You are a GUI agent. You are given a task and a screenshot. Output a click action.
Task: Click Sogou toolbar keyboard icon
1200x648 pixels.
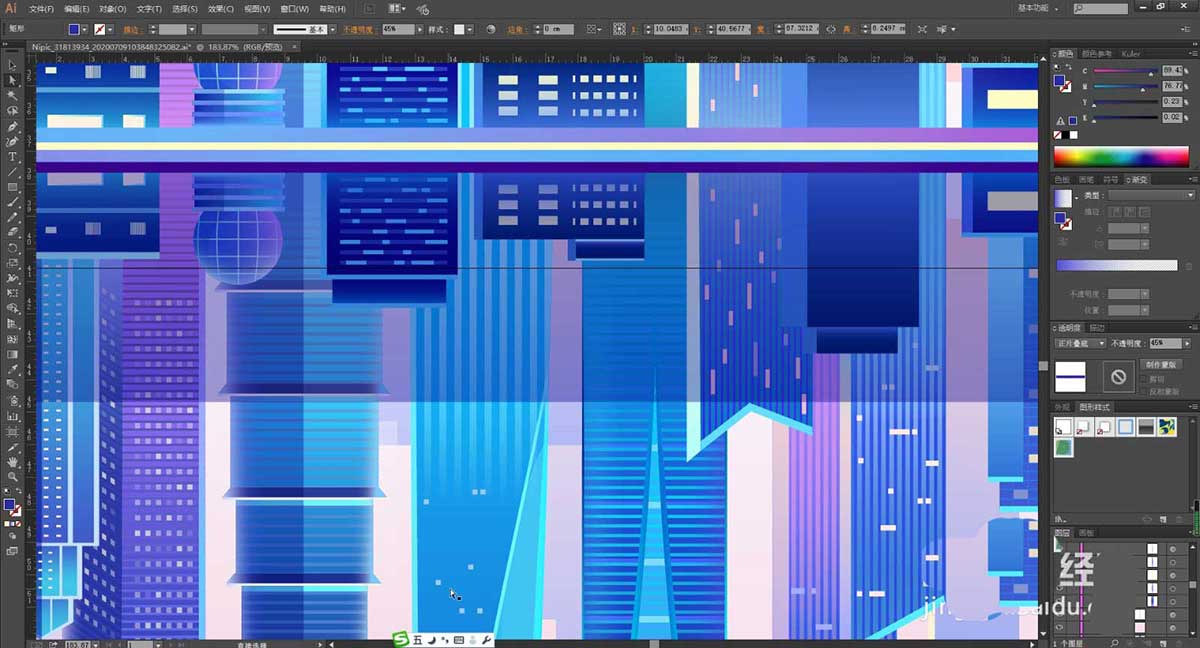click(x=458, y=639)
